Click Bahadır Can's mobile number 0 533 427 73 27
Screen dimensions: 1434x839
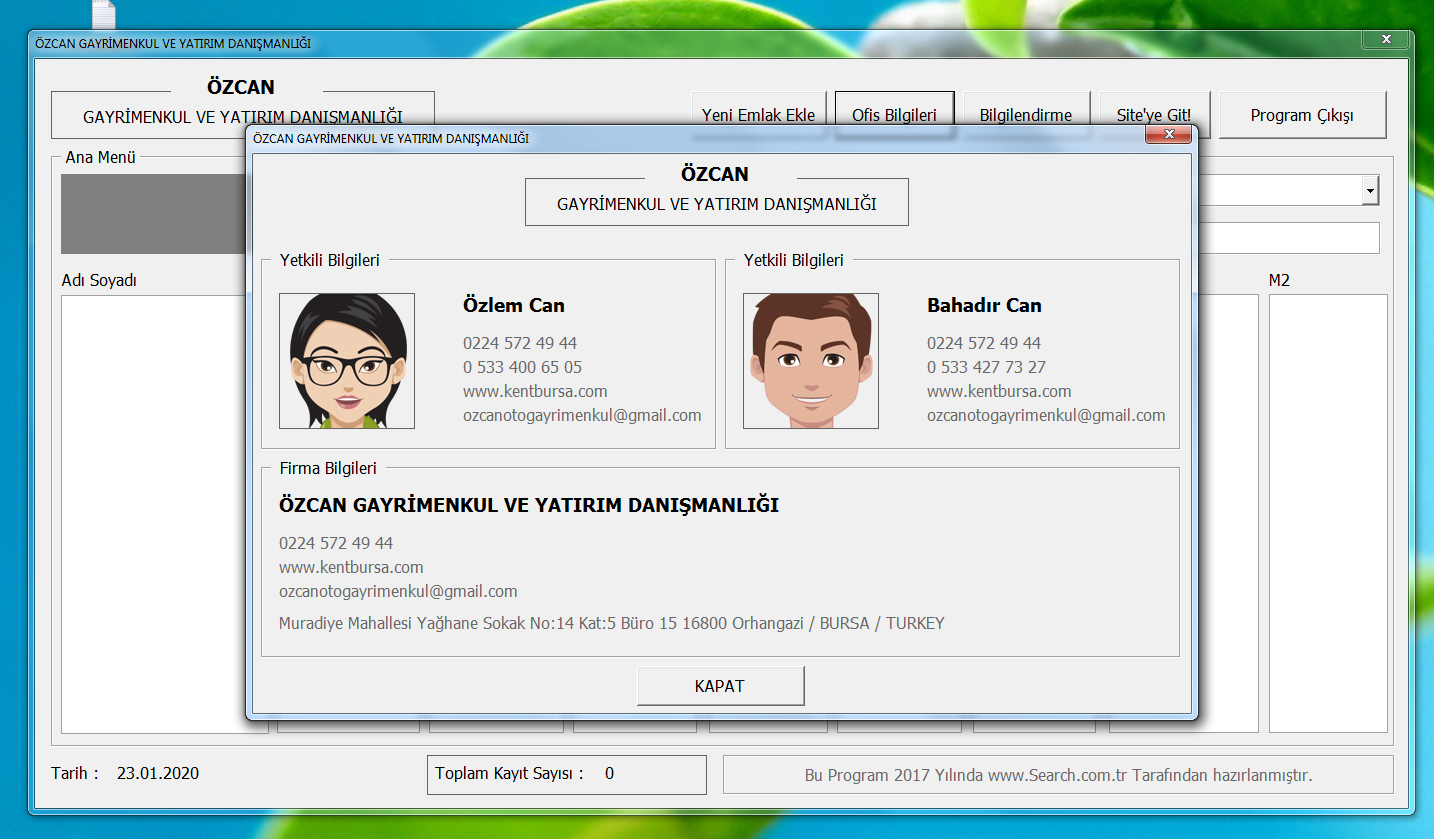(x=986, y=367)
